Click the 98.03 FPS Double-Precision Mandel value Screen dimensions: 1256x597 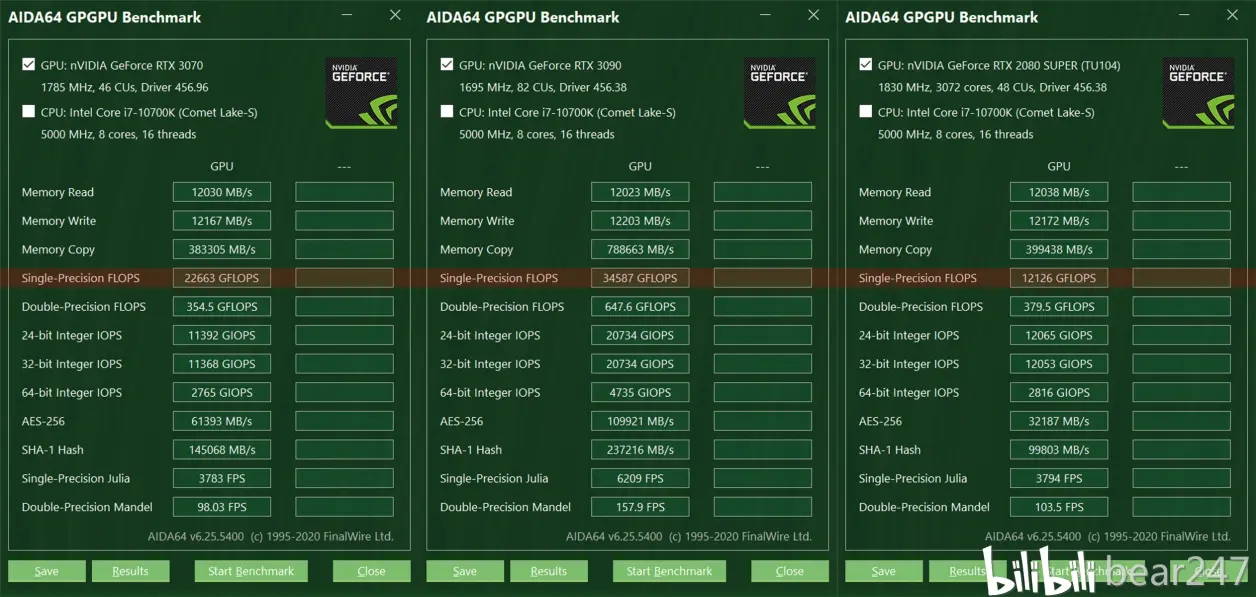221,507
